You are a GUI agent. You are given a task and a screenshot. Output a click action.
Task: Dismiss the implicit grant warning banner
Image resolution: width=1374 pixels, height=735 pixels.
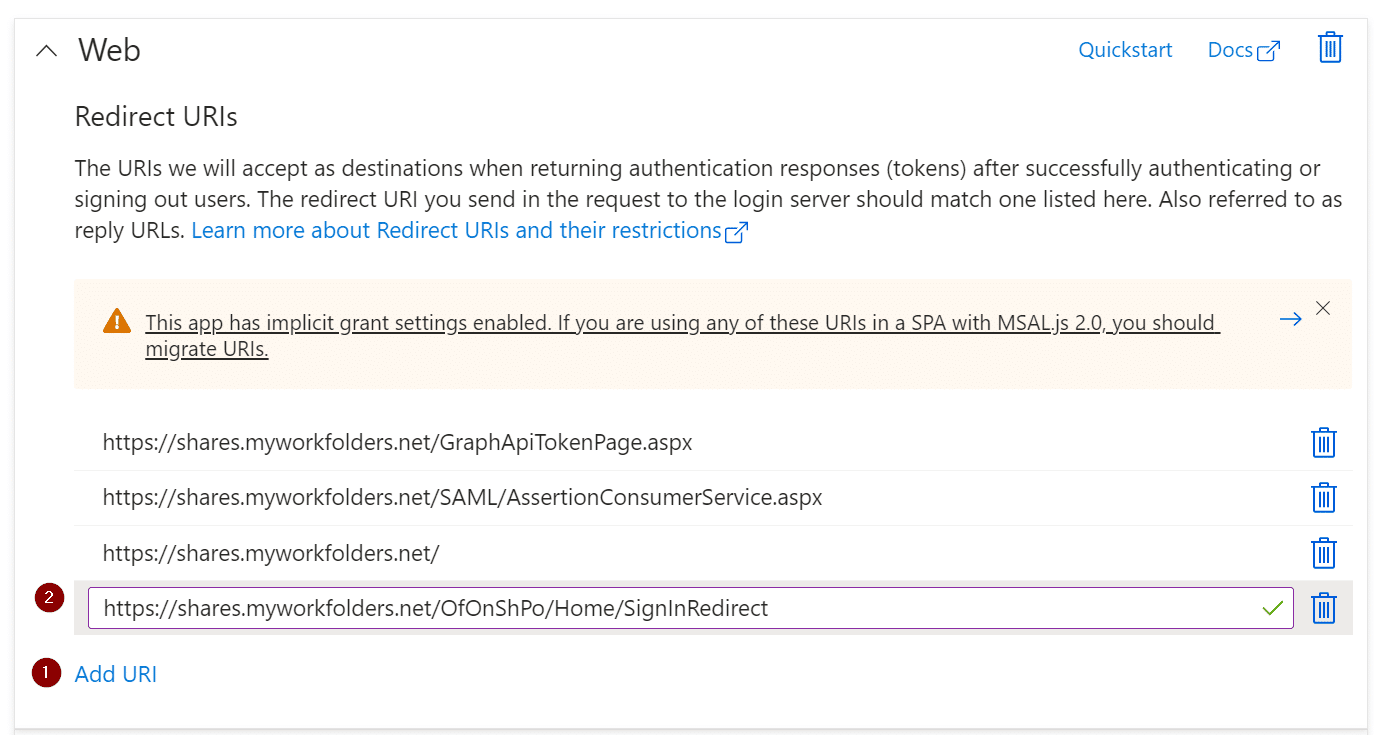tap(1323, 308)
